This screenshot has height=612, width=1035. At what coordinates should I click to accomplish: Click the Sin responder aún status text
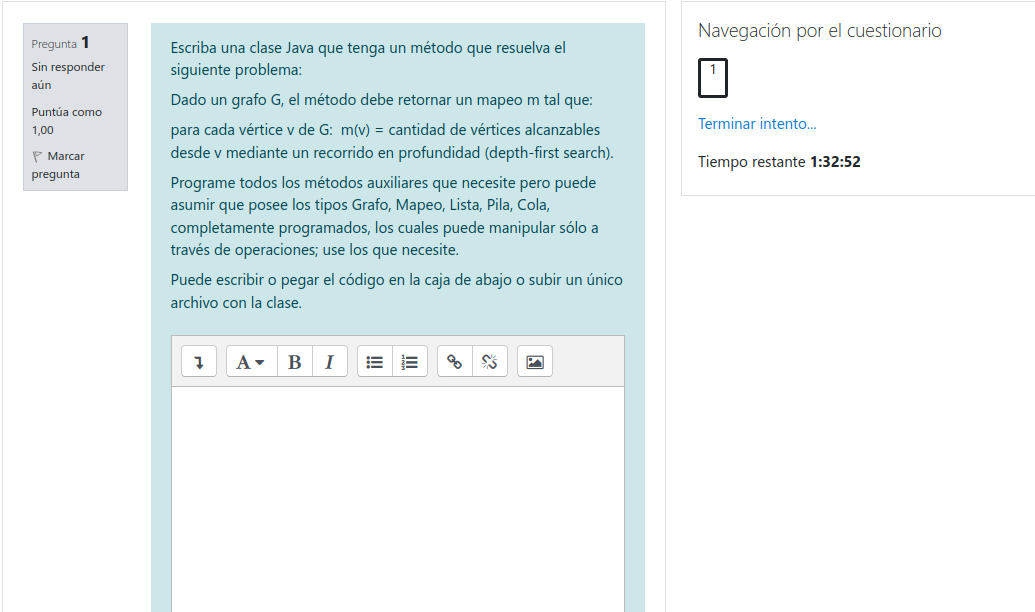68,76
